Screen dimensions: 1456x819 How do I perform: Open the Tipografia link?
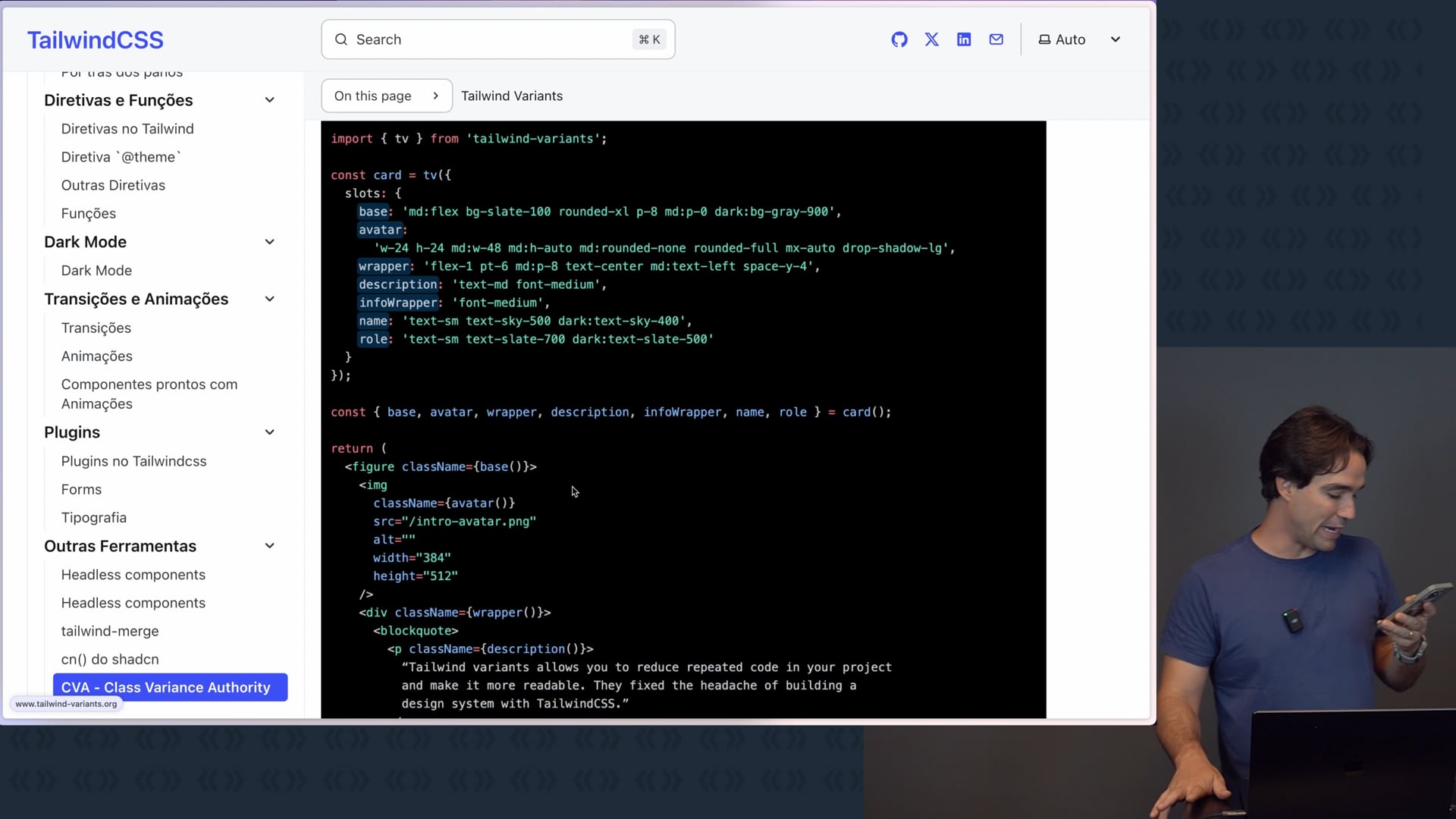[94, 517]
